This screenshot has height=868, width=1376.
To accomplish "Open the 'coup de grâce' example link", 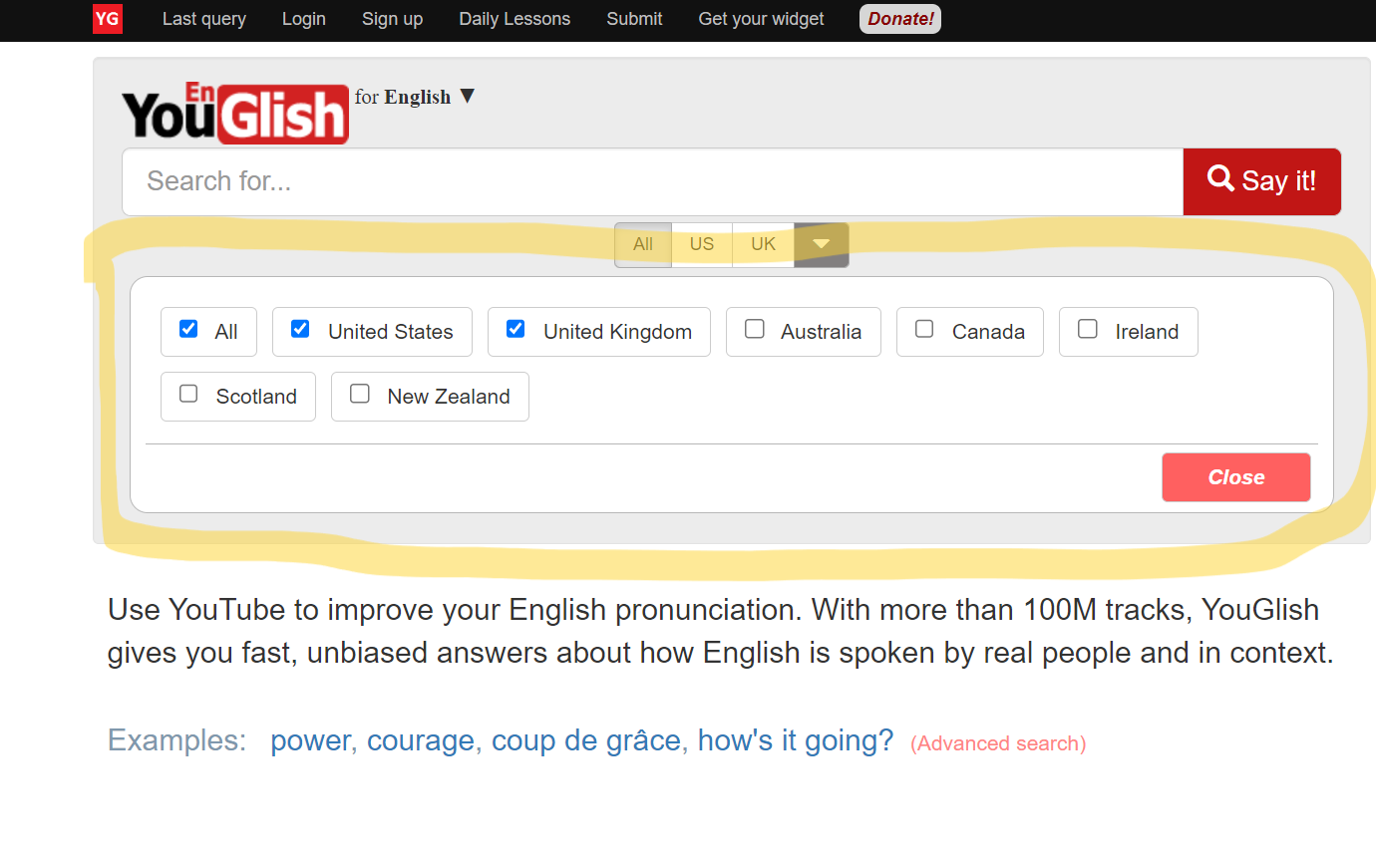I will click(x=584, y=739).
